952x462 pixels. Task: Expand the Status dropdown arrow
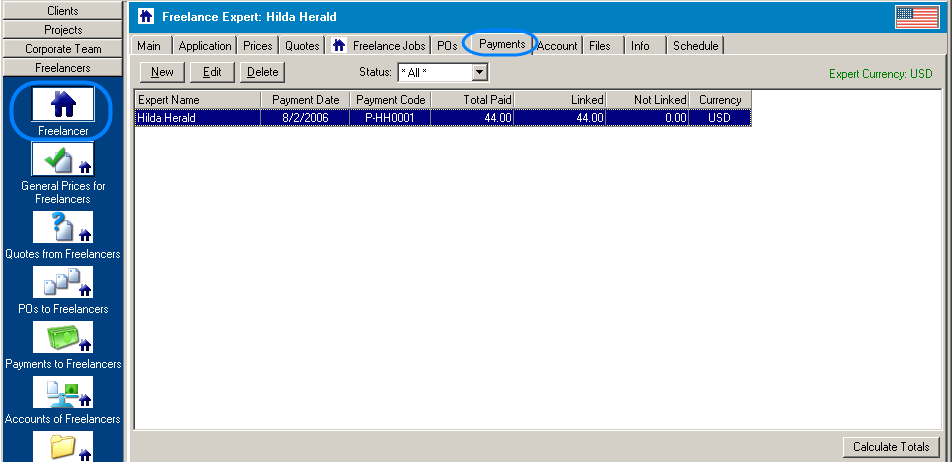point(479,72)
